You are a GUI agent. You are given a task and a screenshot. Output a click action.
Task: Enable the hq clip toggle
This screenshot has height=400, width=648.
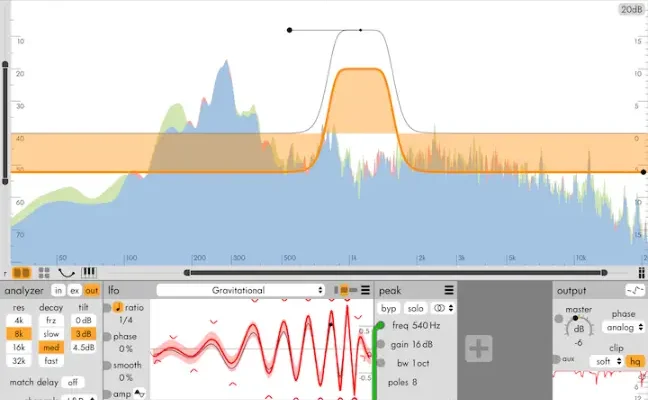coord(634,360)
